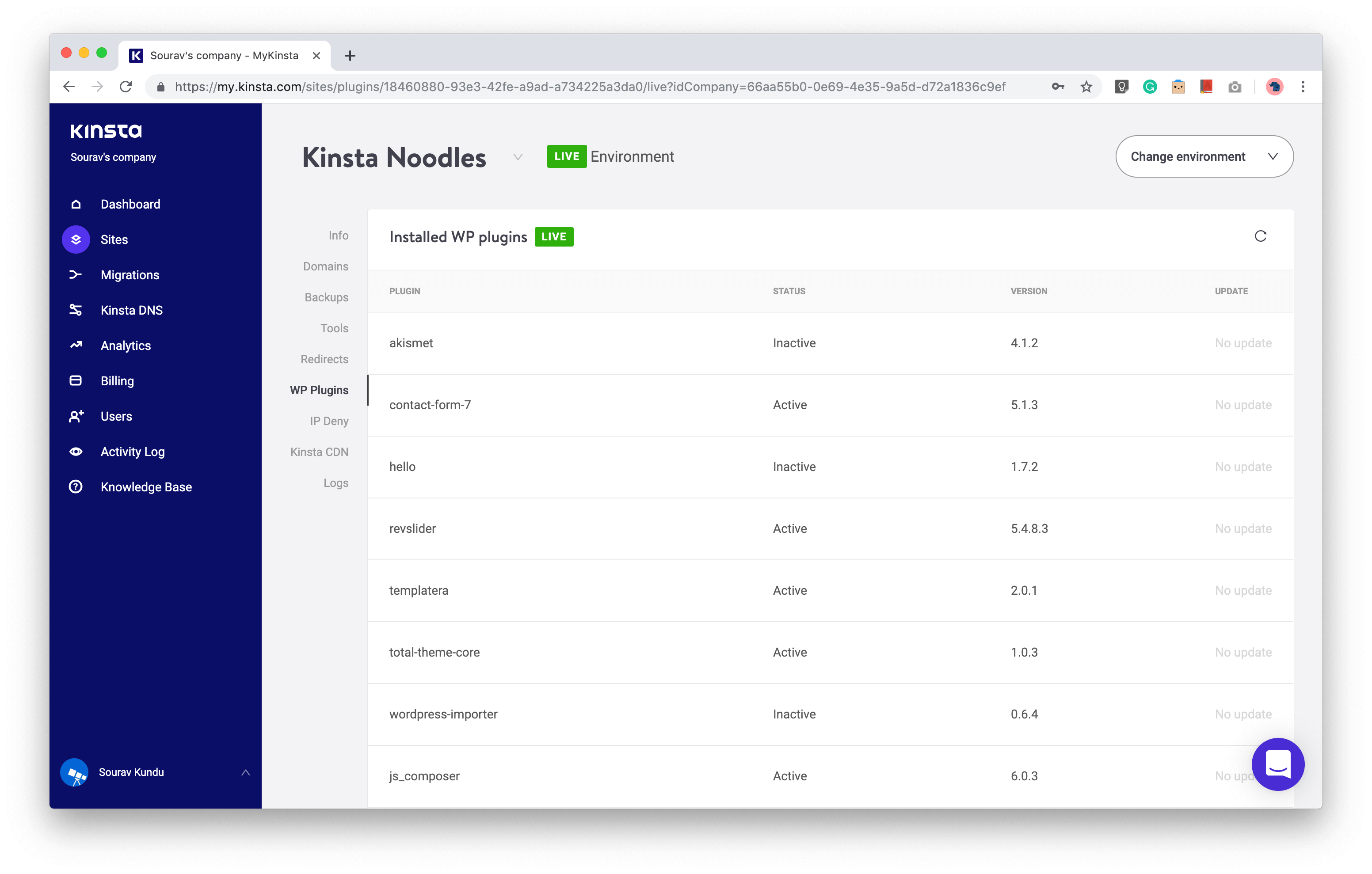Toggle the LIVE environment badge on site
This screenshot has width=1372, height=874.
[x=566, y=156]
